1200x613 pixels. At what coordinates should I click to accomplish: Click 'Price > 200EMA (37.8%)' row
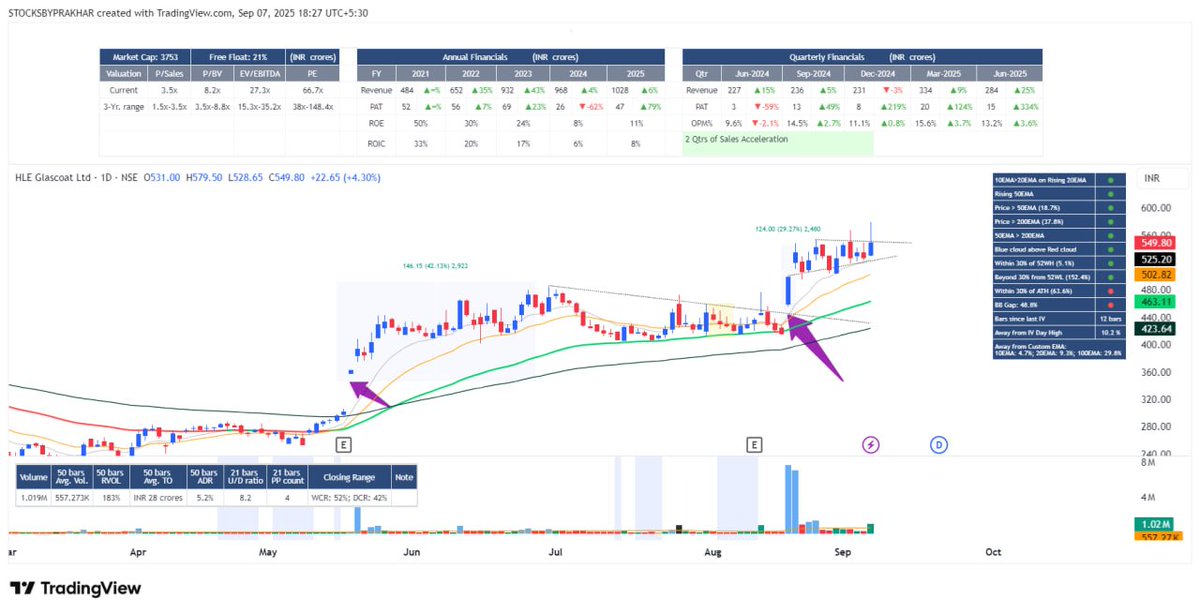point(1061,220)
